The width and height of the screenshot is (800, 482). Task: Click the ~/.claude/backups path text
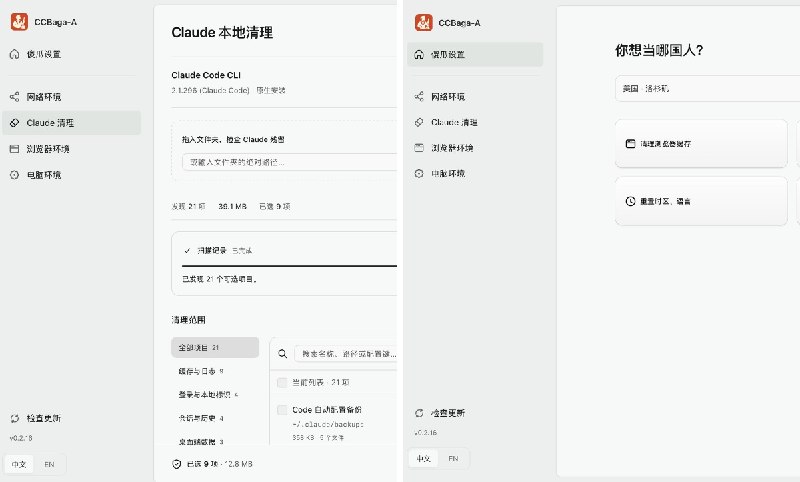coord(328,424)
